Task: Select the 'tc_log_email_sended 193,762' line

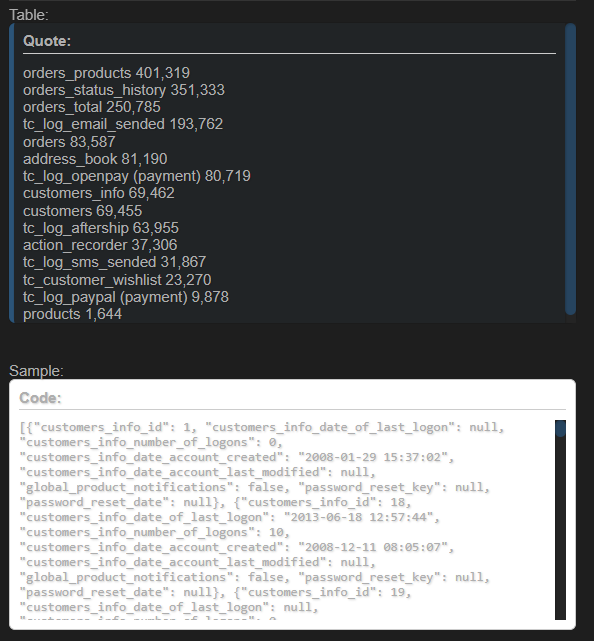Action: [123, 124]
